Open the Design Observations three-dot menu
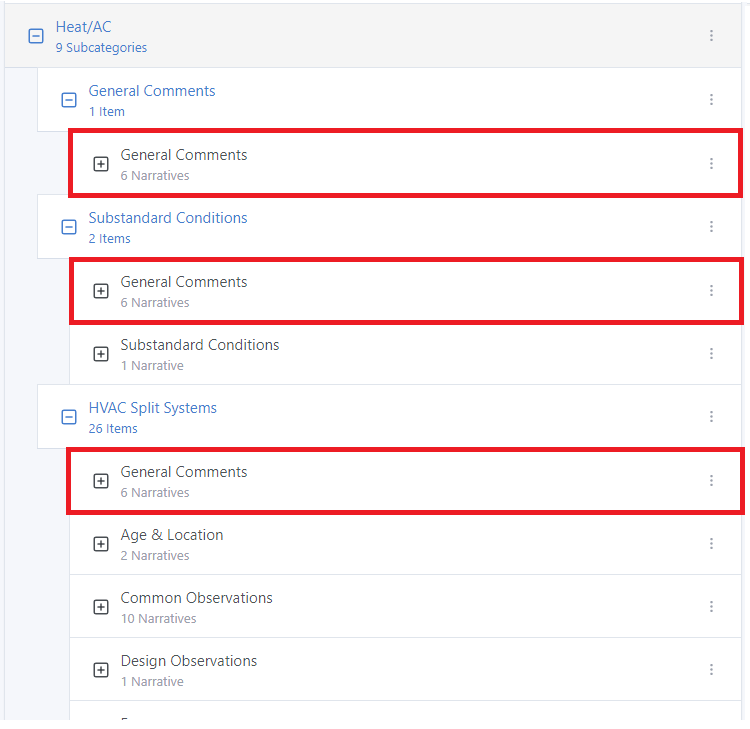This screenshot has width=750, height=729. pos(711,670)
